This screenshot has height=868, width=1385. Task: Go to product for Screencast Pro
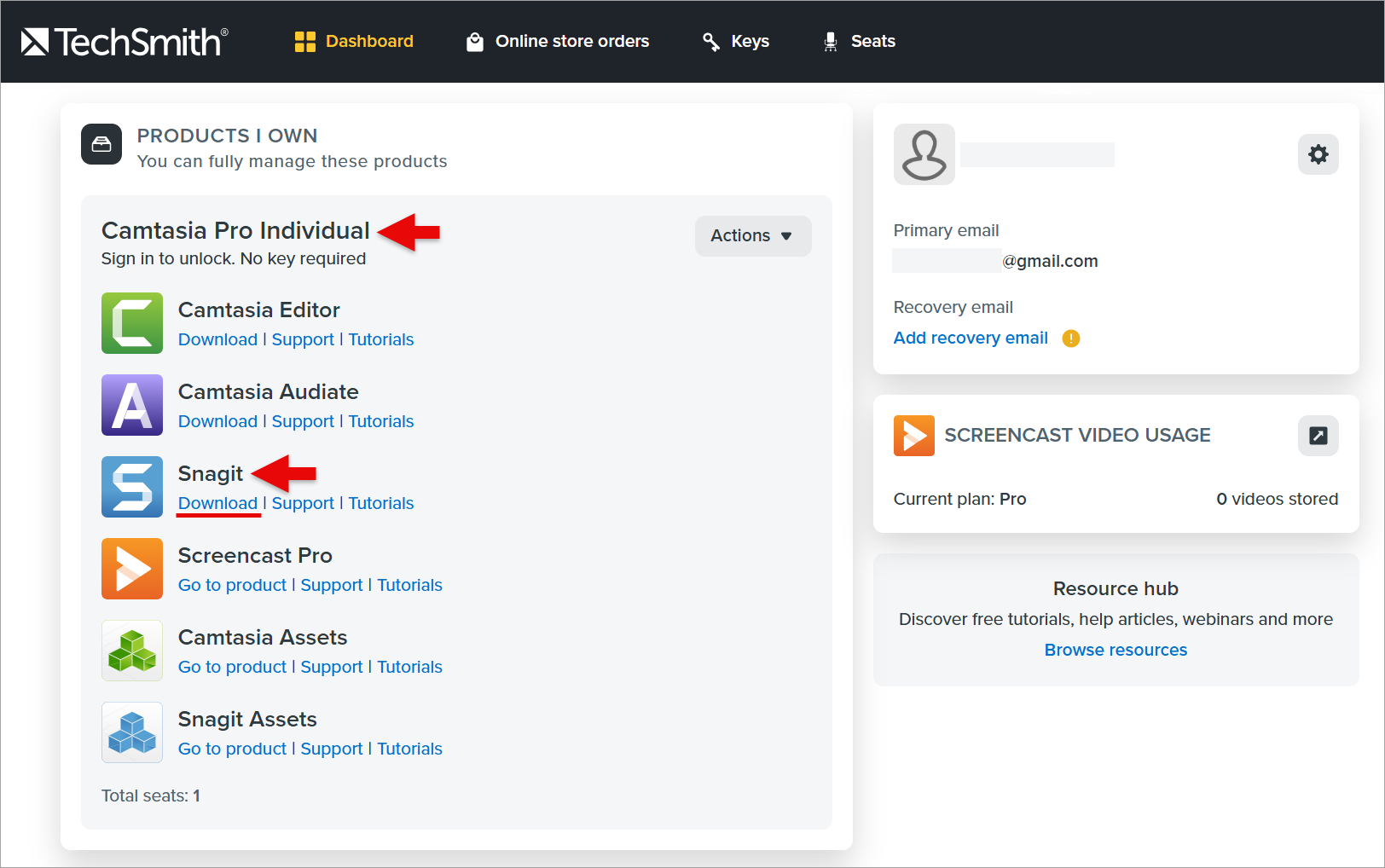click(x=232, y=585)
